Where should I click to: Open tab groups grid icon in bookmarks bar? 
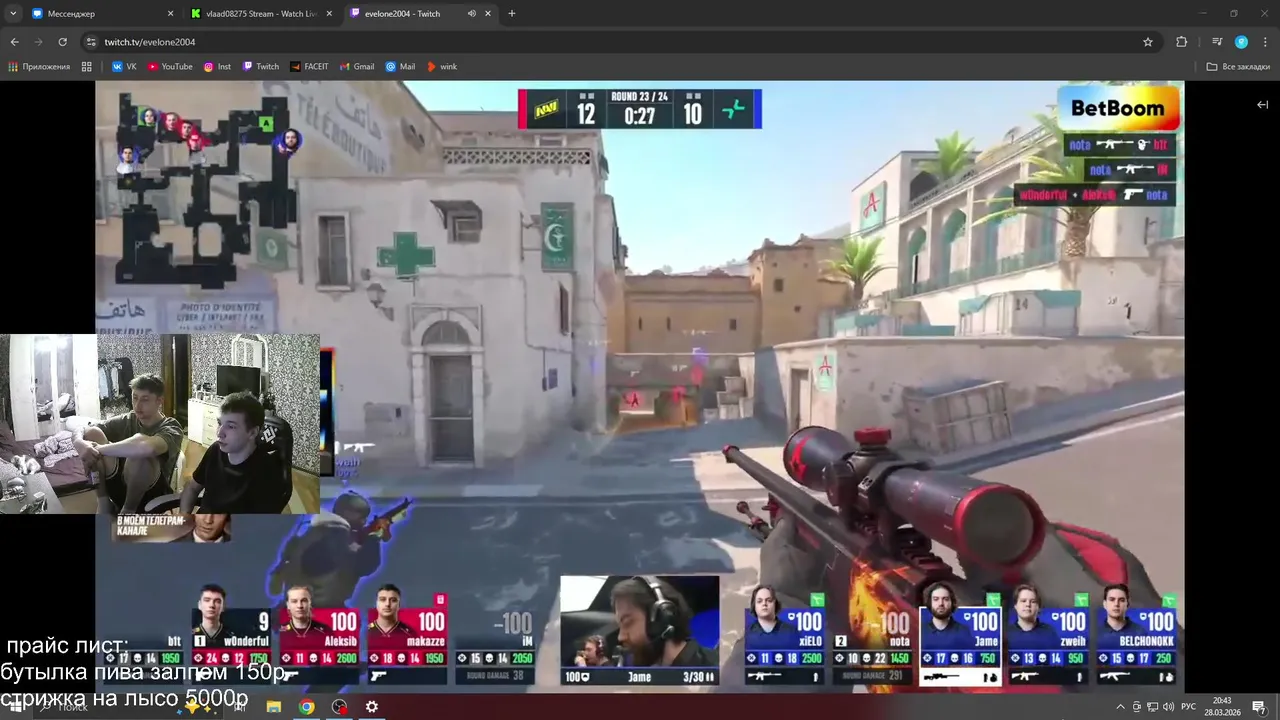click(x=87, y=67)
